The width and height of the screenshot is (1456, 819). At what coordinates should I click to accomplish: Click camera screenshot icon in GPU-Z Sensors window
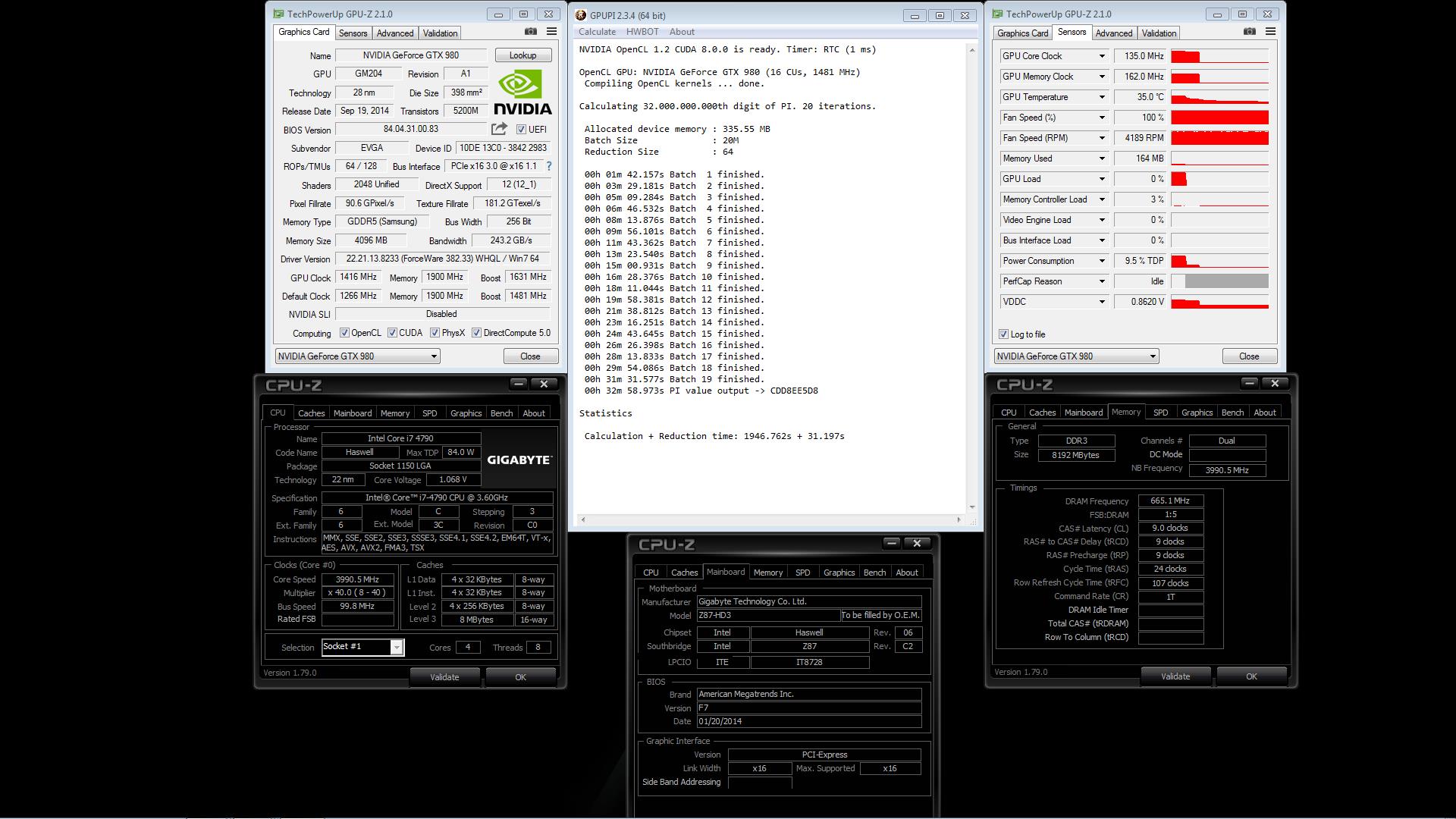[1250, 32]
